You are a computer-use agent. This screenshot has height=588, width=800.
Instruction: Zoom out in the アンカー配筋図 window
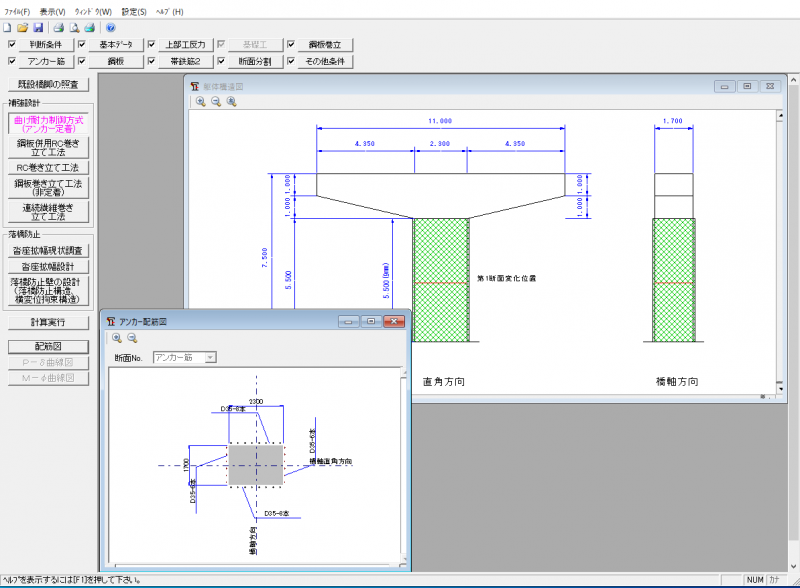[x=132, y=338]
